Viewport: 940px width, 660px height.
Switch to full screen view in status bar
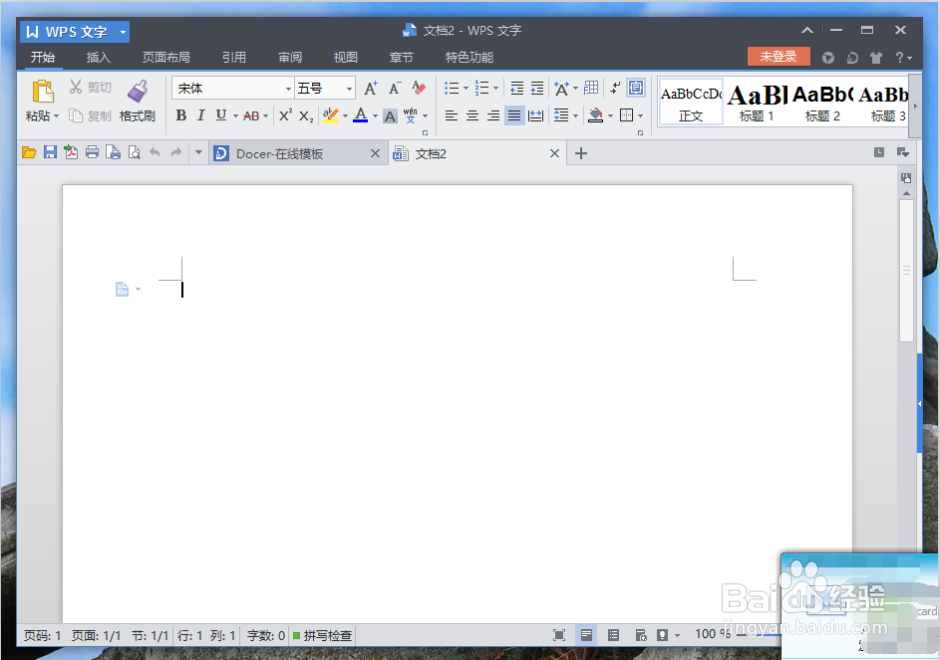coord(559,635)
